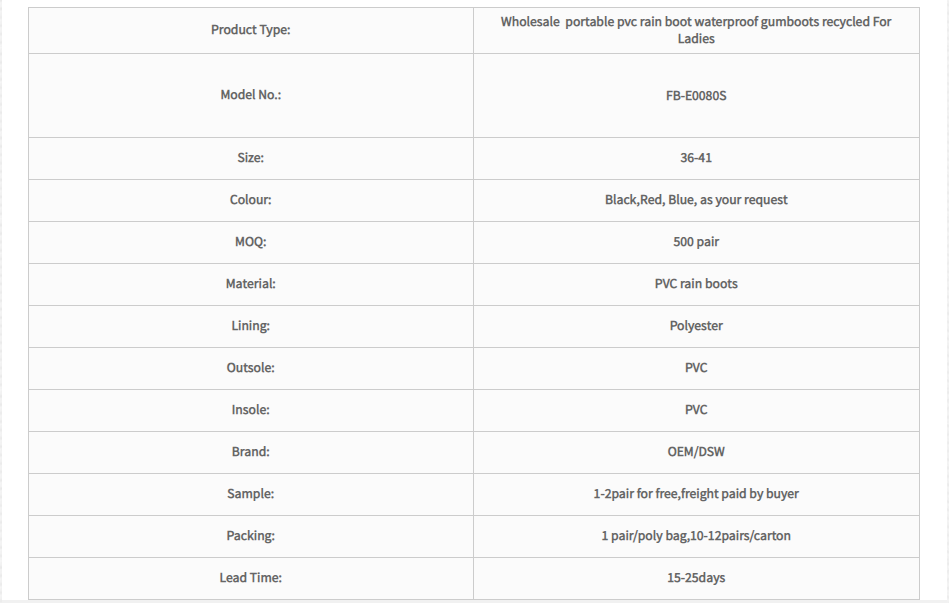
Task: Click Black, Red, Blue colour value
Action: pyautogui.click(x=695, y=200)
